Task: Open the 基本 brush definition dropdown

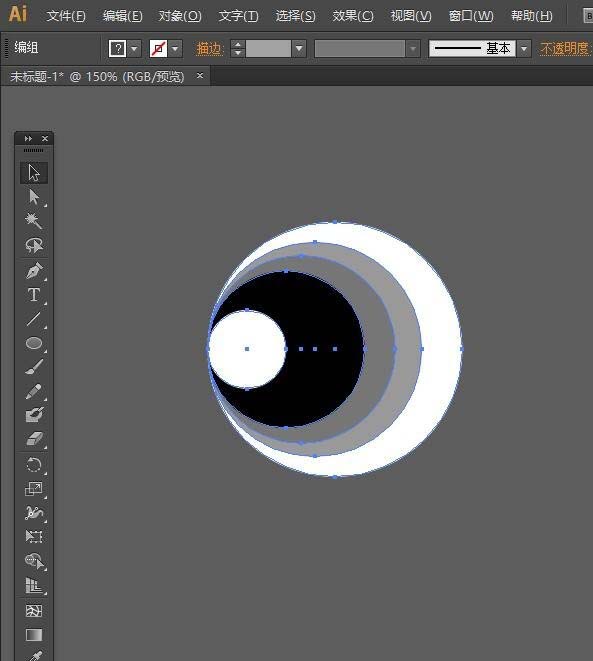Action: [524, 48]
